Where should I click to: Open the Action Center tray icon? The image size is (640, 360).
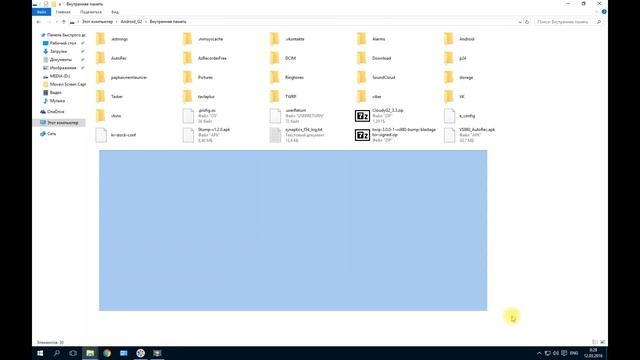point(564,353)
